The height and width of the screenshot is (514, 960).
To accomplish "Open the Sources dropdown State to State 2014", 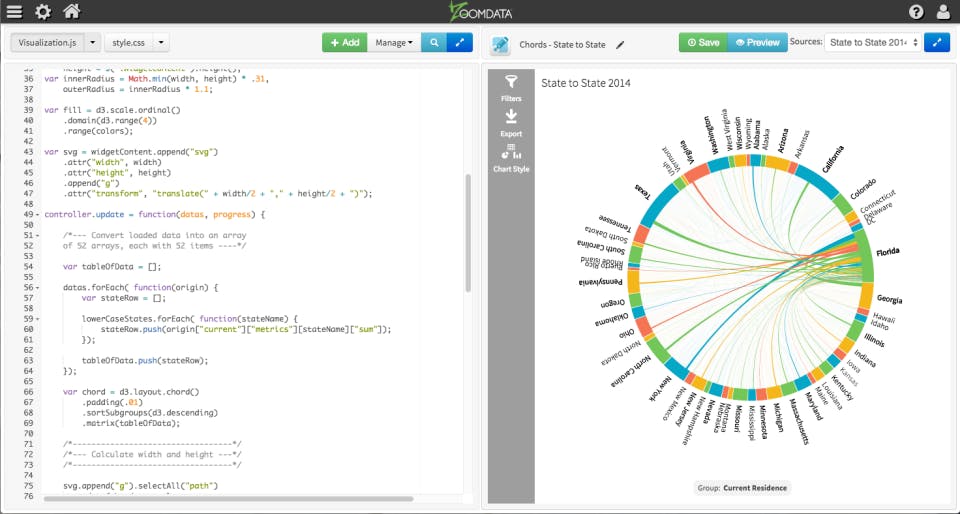I will [x=872, y=42].
